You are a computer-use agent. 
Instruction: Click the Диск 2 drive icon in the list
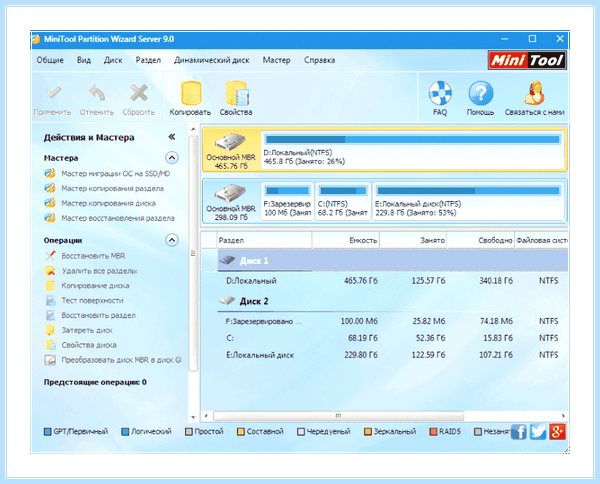tap(227, 301)
